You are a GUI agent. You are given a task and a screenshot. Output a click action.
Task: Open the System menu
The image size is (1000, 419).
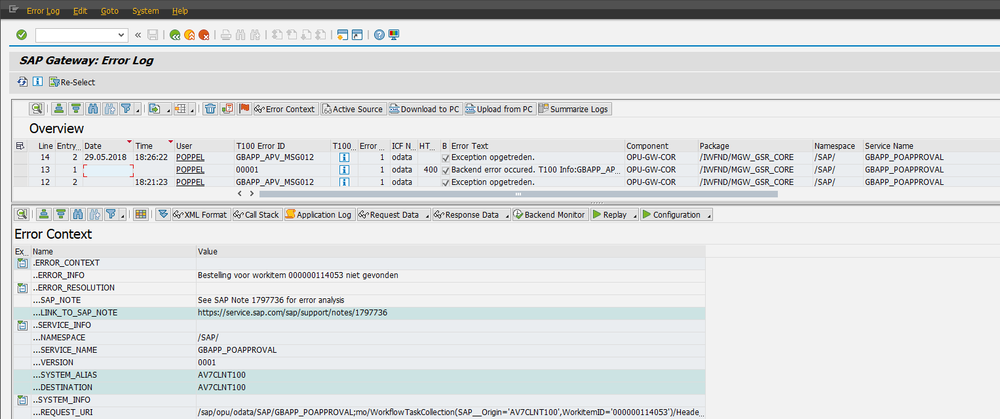coord(145,11)
